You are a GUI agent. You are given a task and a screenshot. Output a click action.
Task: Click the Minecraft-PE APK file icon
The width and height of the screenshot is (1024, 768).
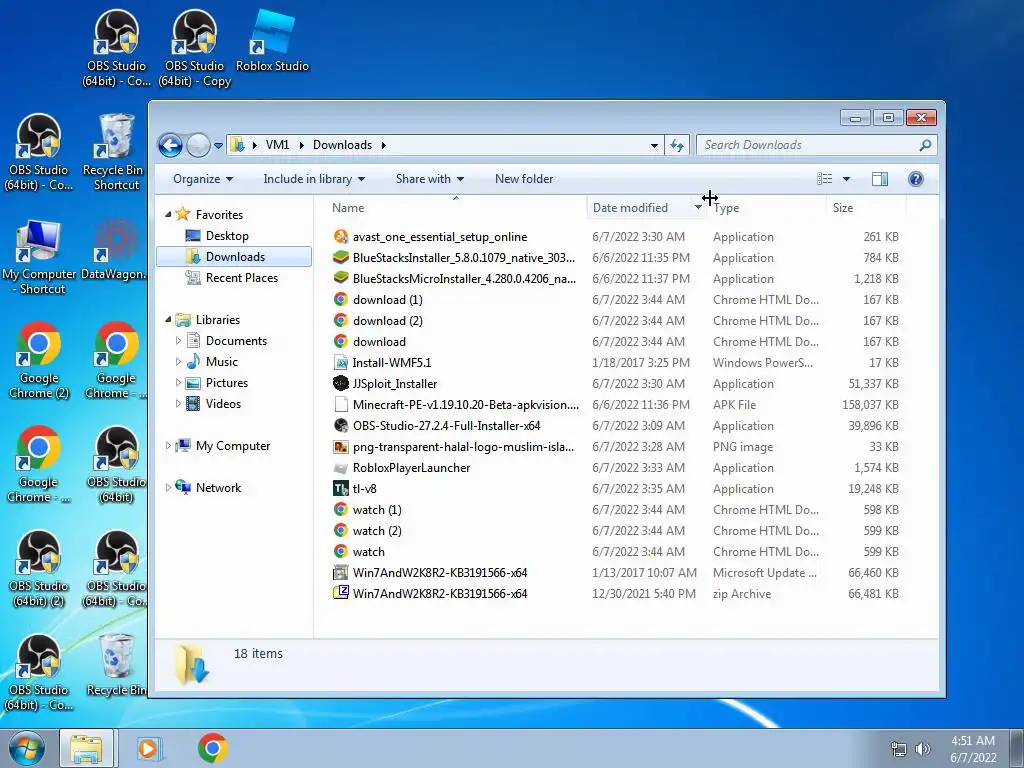[x=340, y=404]
